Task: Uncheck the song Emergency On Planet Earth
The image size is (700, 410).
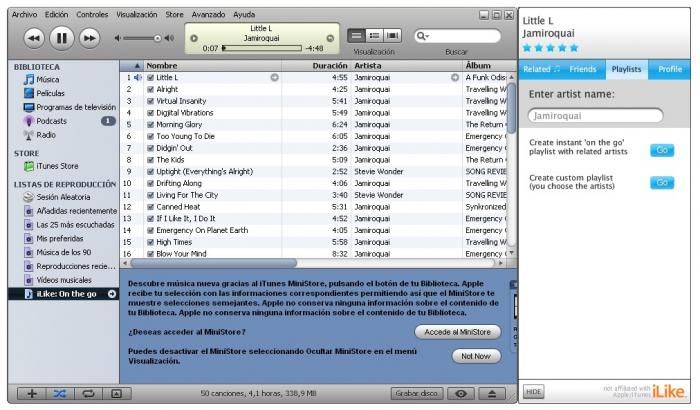Action: click(x=150, y=230)
